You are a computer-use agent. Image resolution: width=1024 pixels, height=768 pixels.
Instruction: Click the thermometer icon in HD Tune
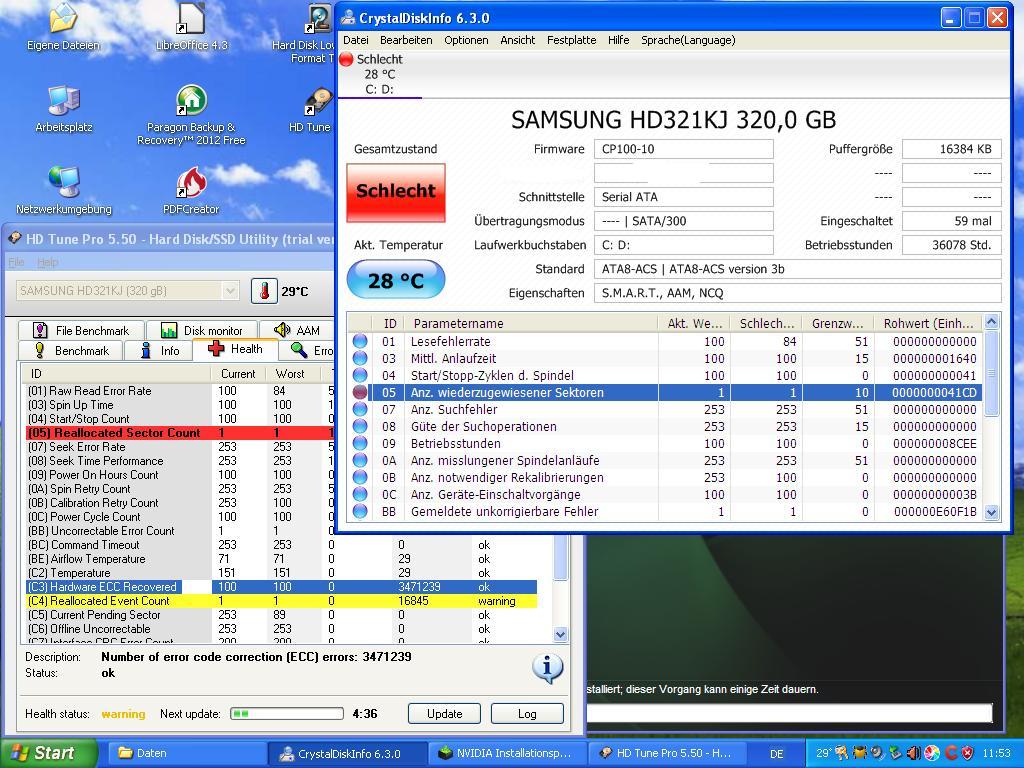coord(264,291)
